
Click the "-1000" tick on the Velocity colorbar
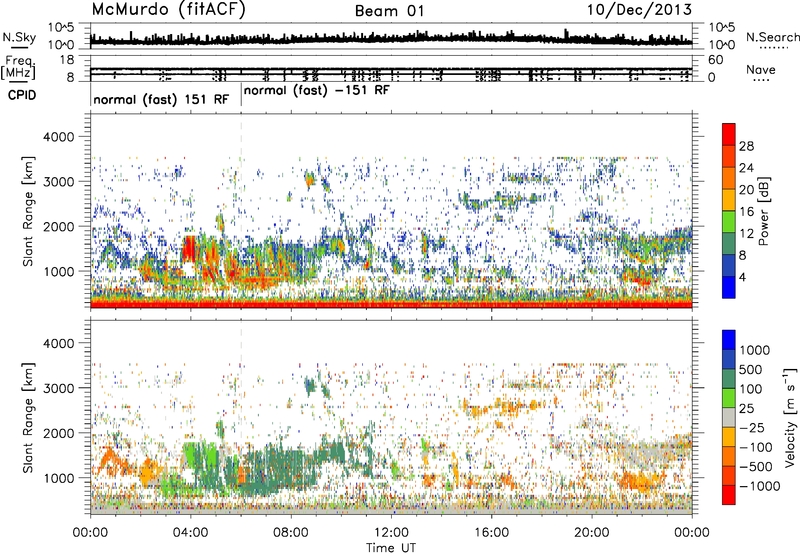click(759, 486)
